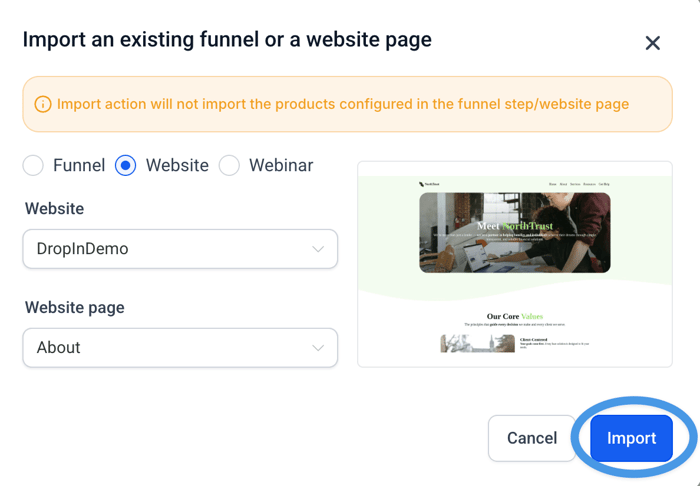This screenshot has width=700, height=486.
Task: Select the Funnel radio button
Action: point(34,165)
